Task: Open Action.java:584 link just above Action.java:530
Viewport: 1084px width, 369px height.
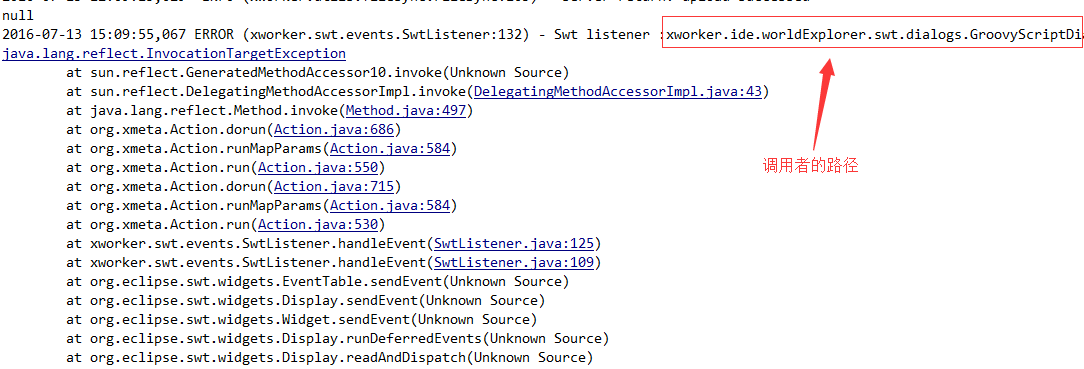Action: (391, 205)
